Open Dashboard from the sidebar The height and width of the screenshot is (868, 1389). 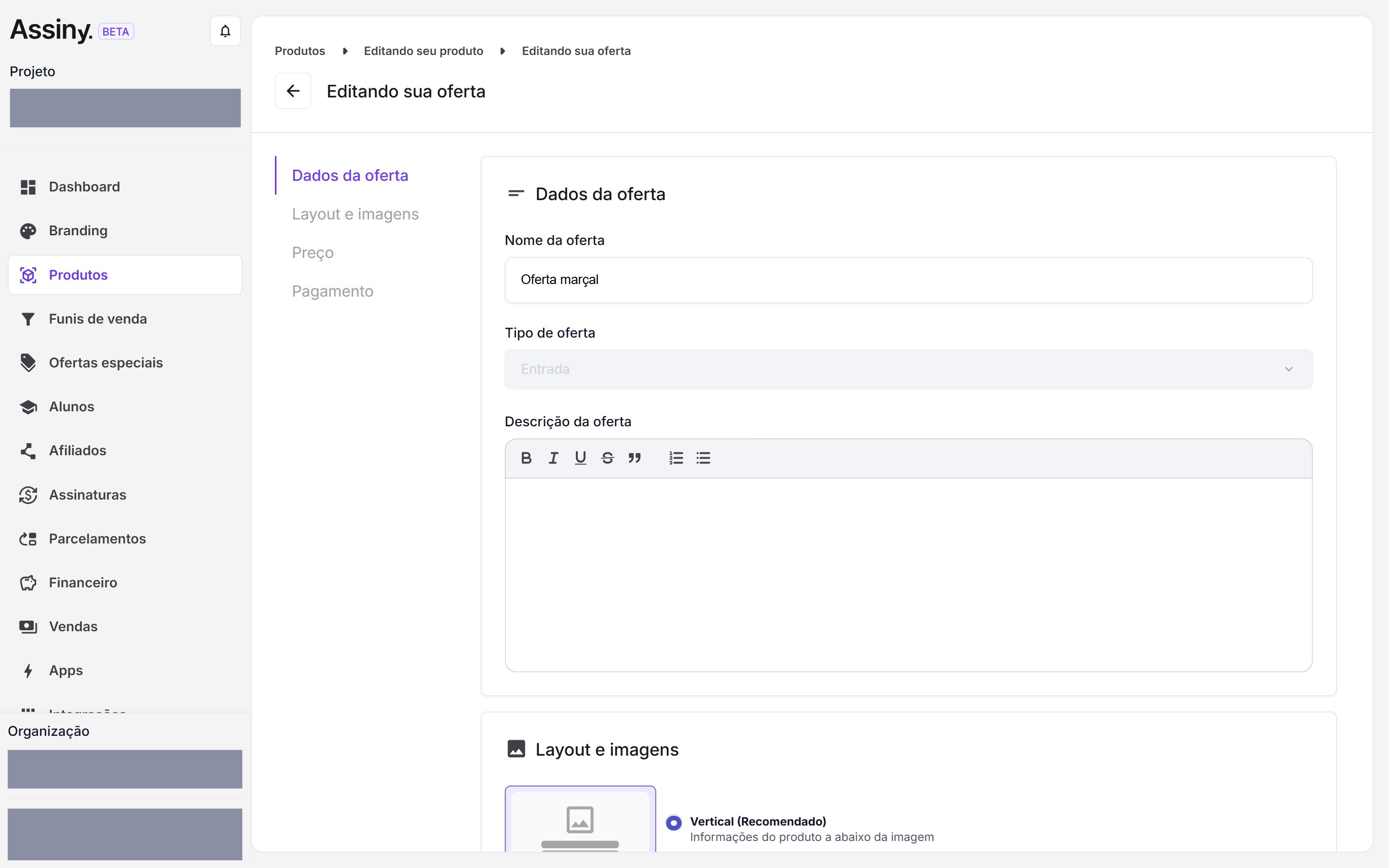point(124,187)
